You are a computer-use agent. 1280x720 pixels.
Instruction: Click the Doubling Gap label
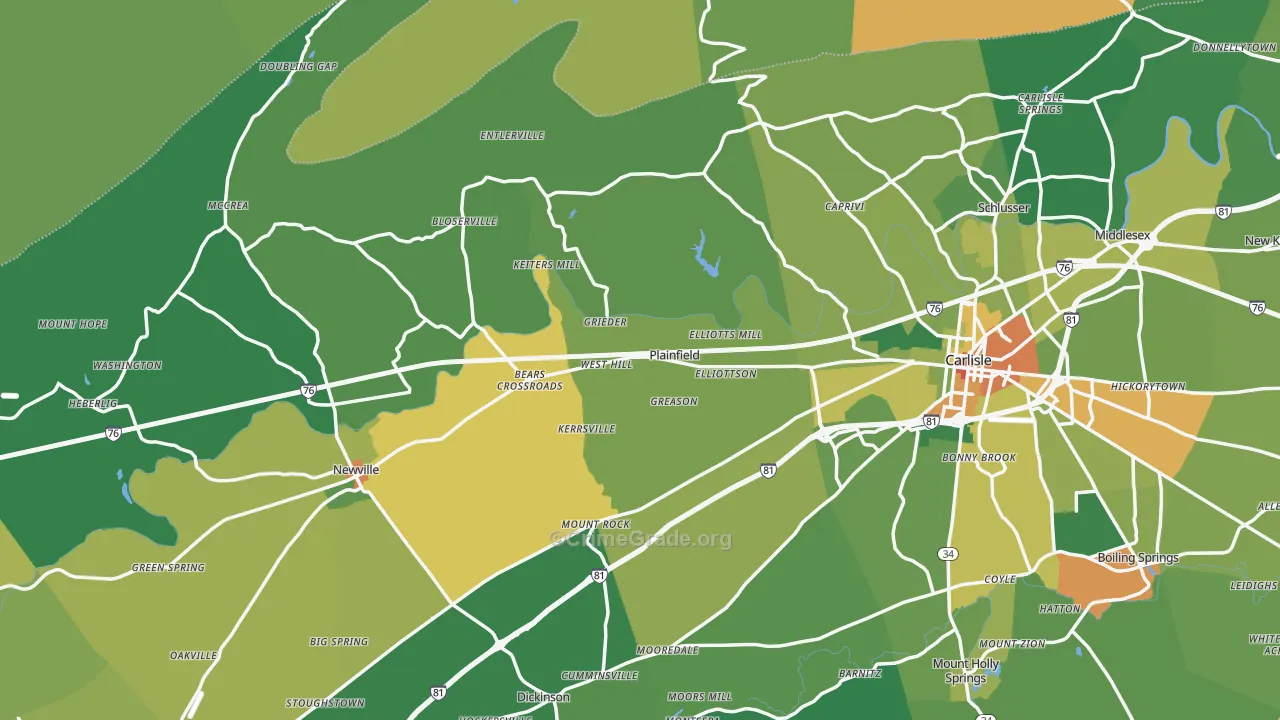(x=298, y=67)
